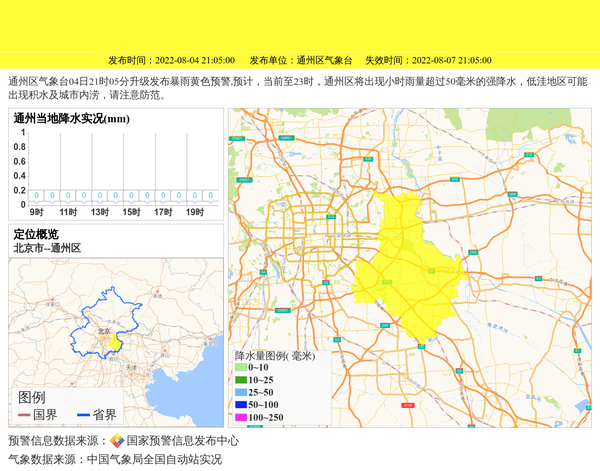Click the 通州当地降水实况 chart title
The height and width of the screenshot is (471, 600).
point(72,119)
